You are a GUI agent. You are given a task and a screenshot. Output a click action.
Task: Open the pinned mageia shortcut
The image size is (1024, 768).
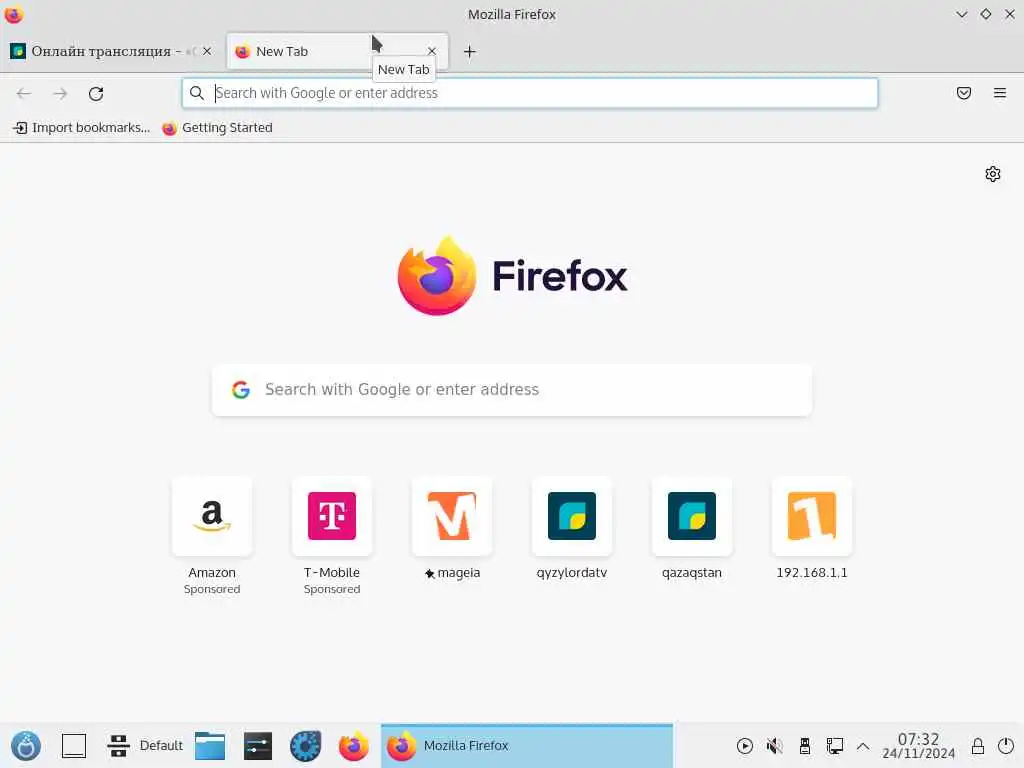[x=452, y=517]
